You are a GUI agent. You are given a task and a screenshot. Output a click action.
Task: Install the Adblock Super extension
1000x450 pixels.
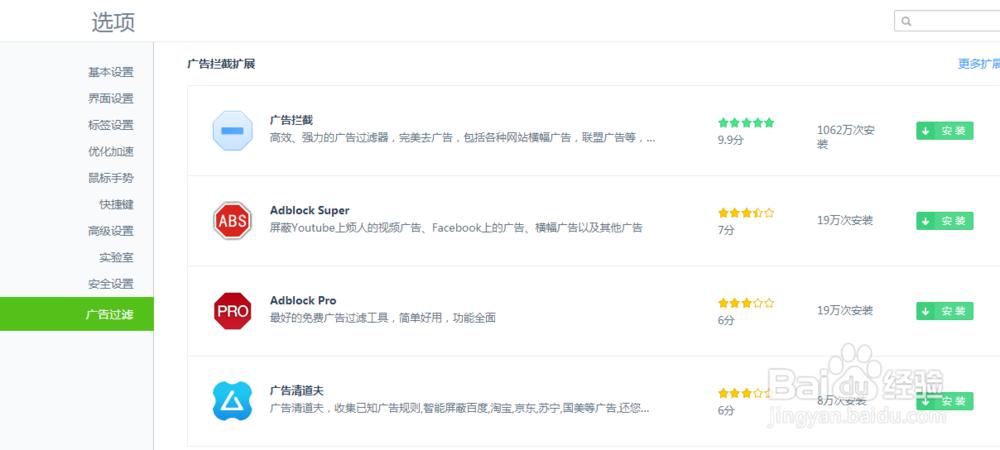[944, 221]
